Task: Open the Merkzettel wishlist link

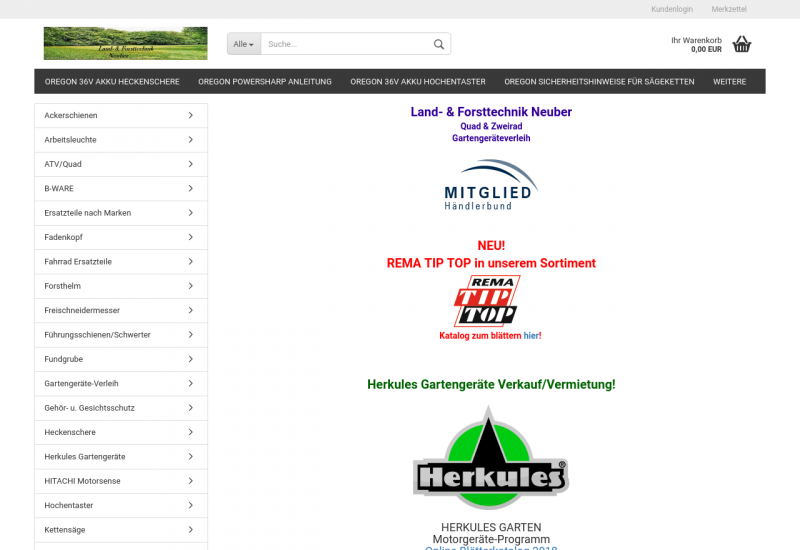Action: [x=729, y=9]
